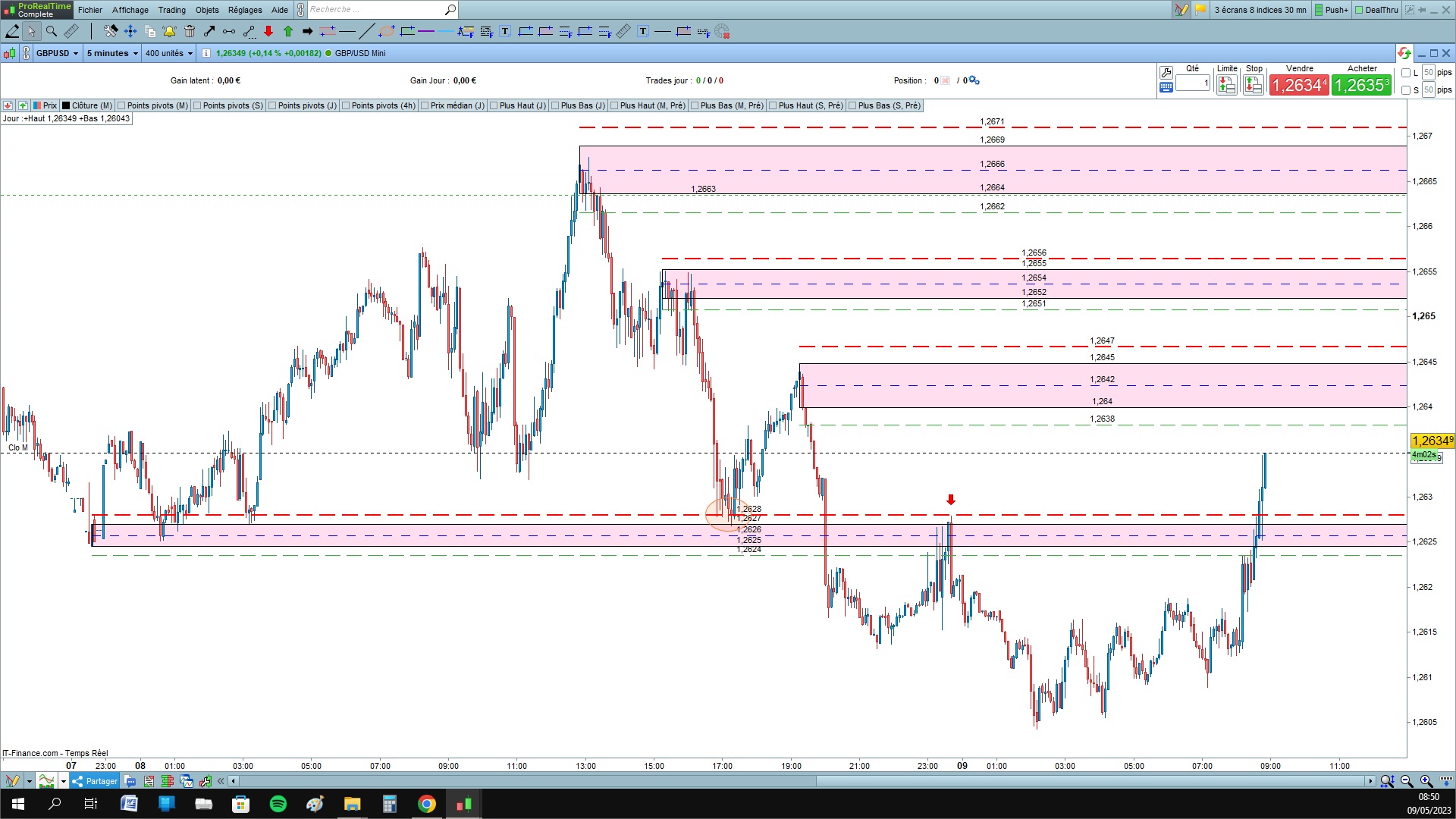
Task: Open the Réglages menu
Action: (x=245, y=10)
